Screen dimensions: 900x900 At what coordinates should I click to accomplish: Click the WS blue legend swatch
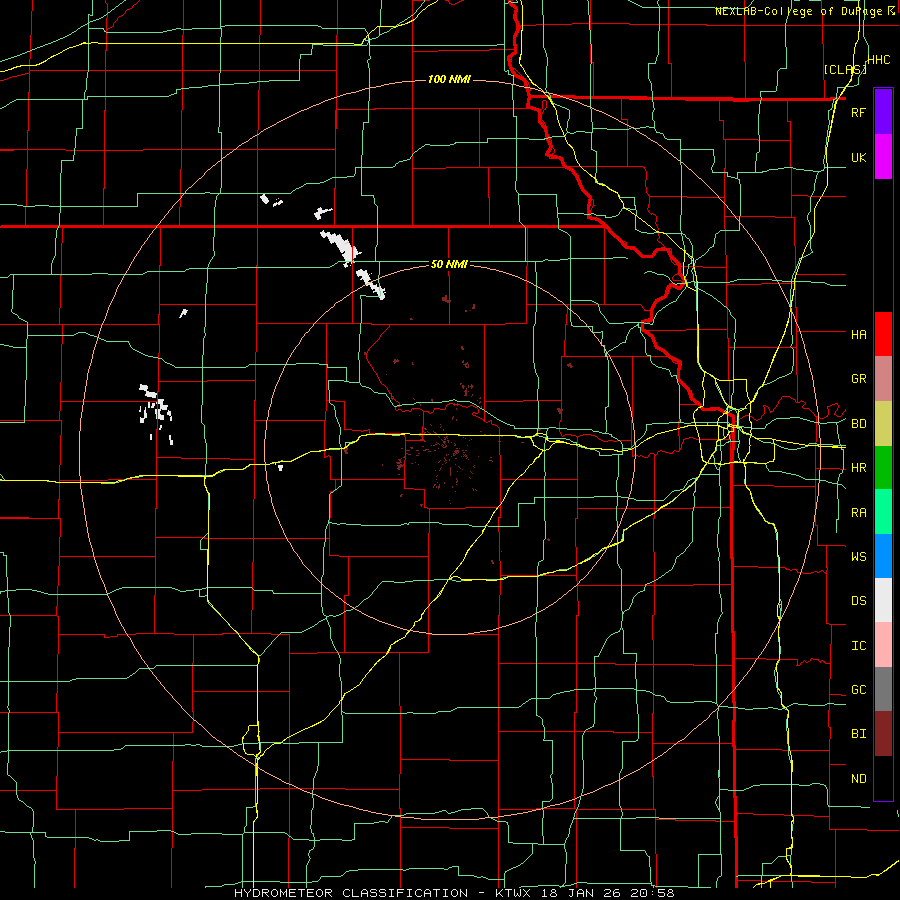tap(883, 556)
